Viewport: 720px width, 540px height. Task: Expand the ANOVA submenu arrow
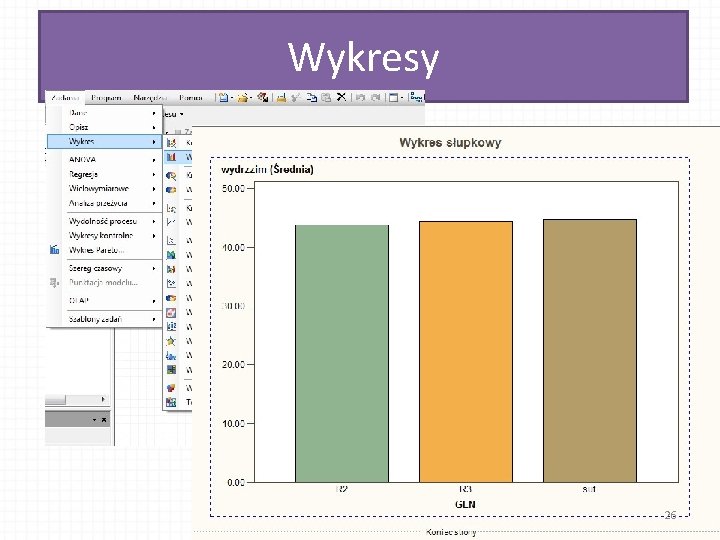coord(154,160)
